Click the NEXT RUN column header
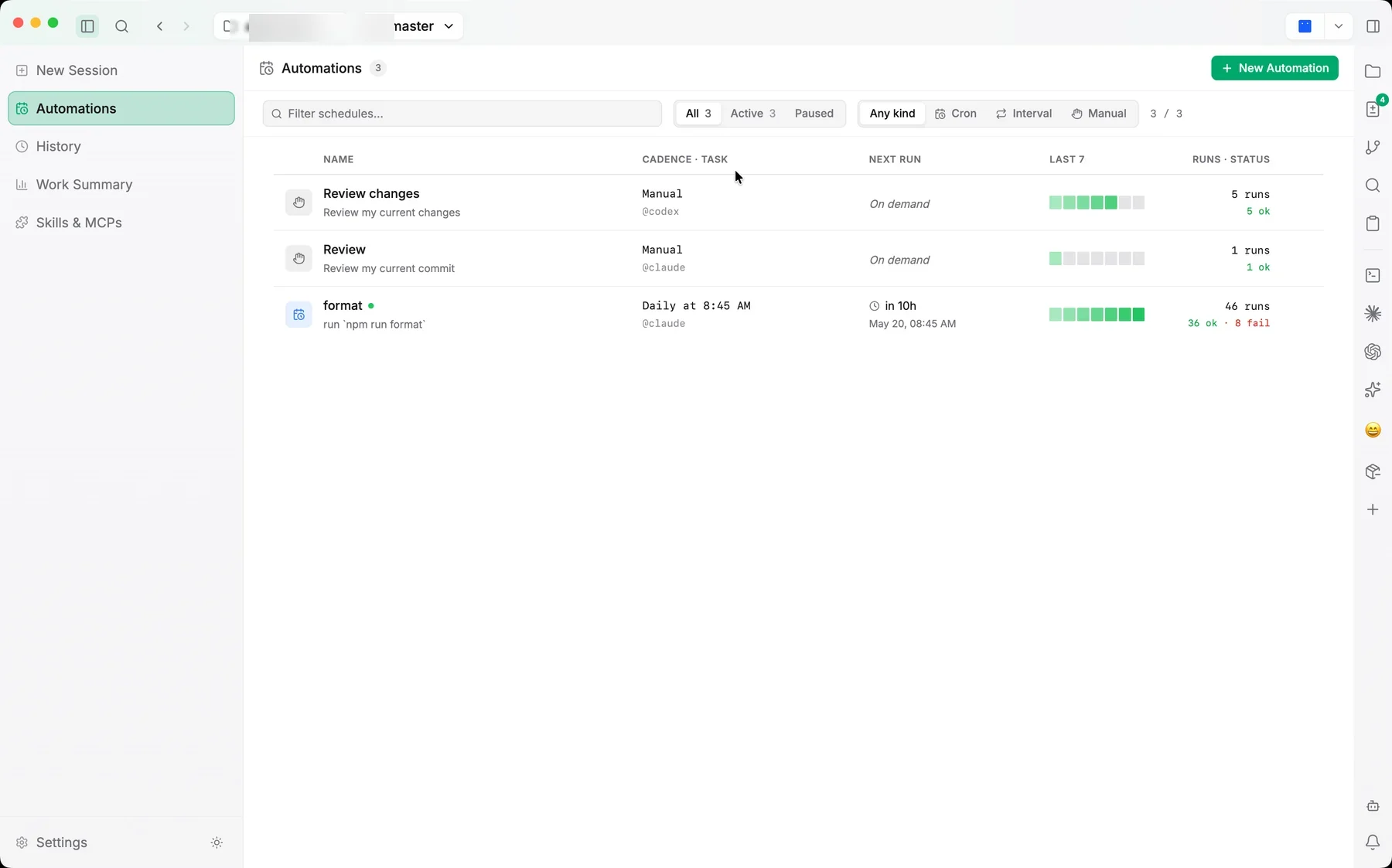Screen dimensions: 1392x868 (x=895, y=159)
